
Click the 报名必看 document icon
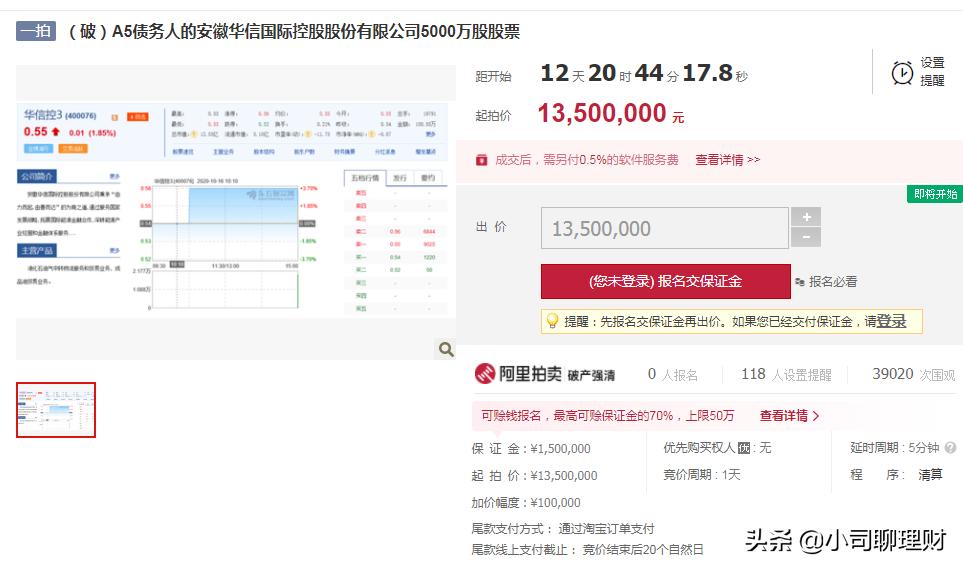pos(800,282)
